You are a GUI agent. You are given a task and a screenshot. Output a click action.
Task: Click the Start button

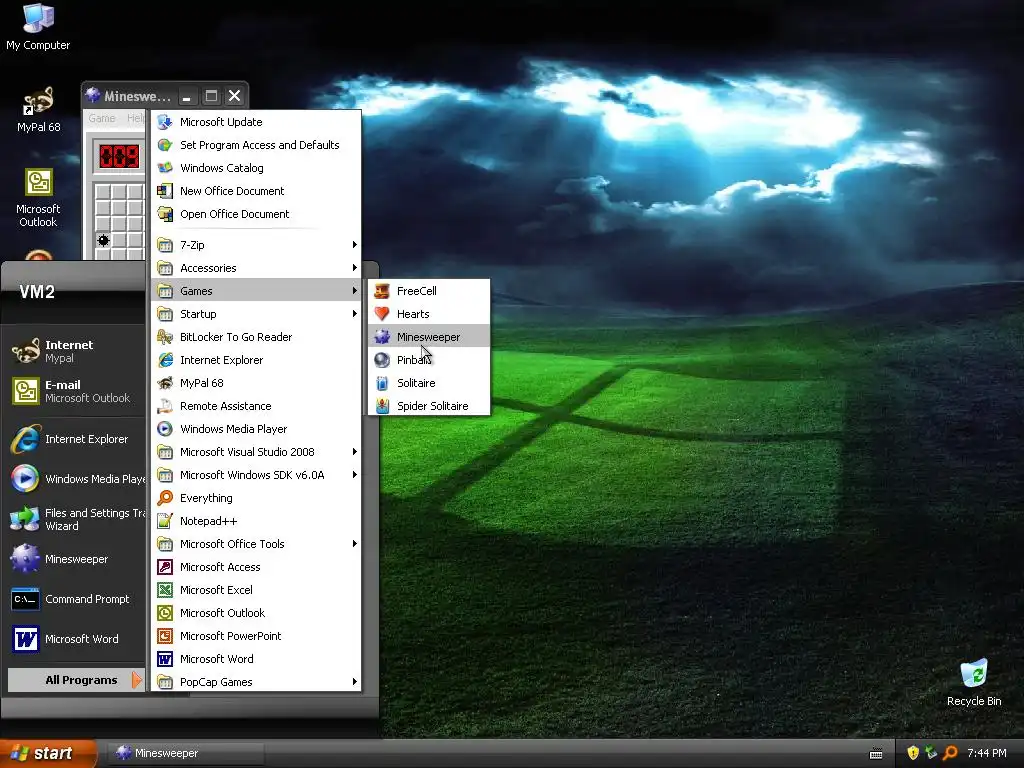(x=48, y=753)
